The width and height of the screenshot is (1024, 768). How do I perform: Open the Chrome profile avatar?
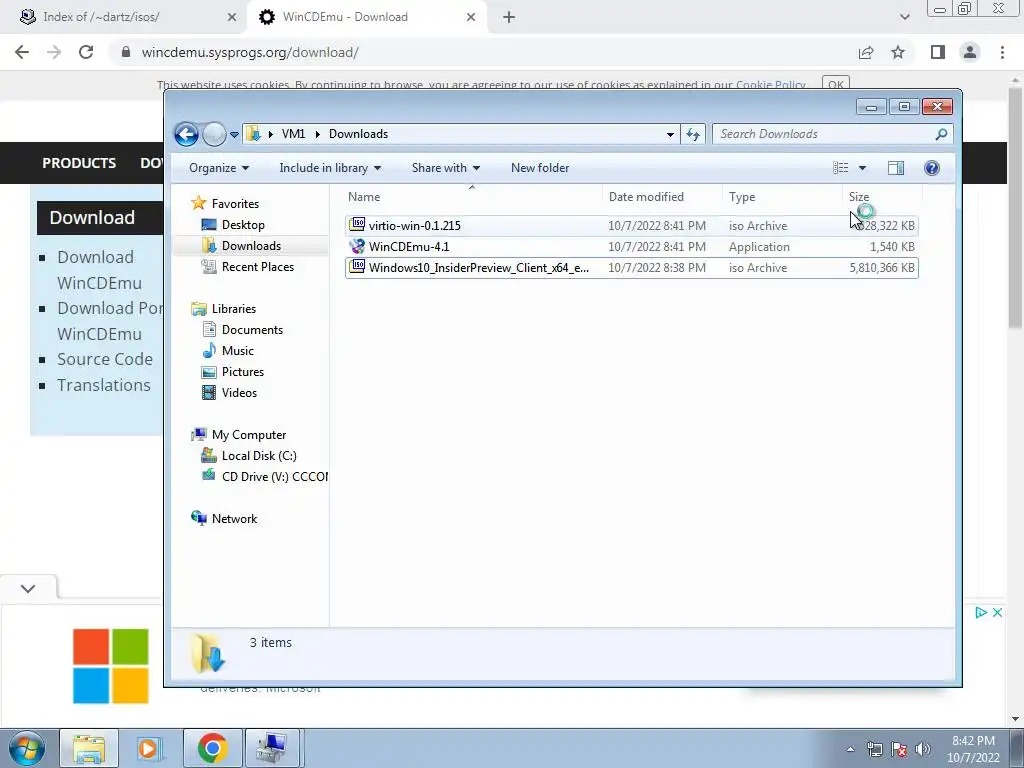[970, 52]
